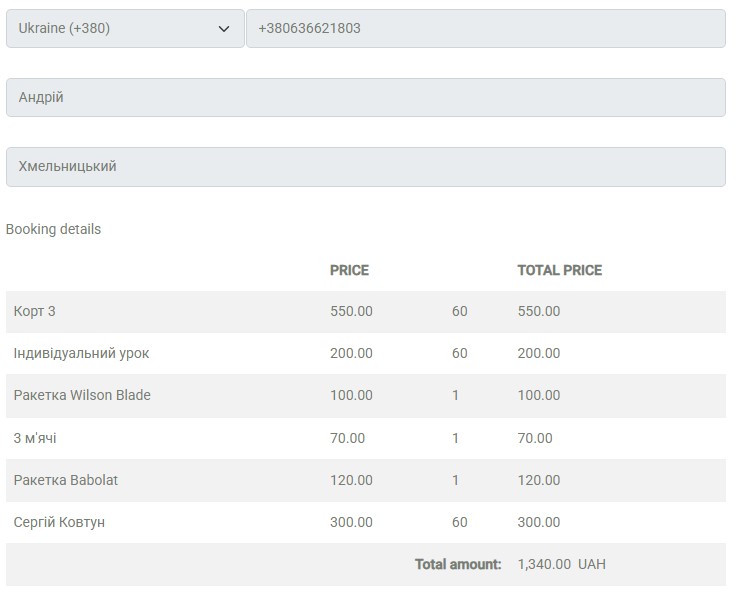The image size is (741, 603).
Task: Click the 70.00 price for 3 м'ячі
Action: point(347,438)
